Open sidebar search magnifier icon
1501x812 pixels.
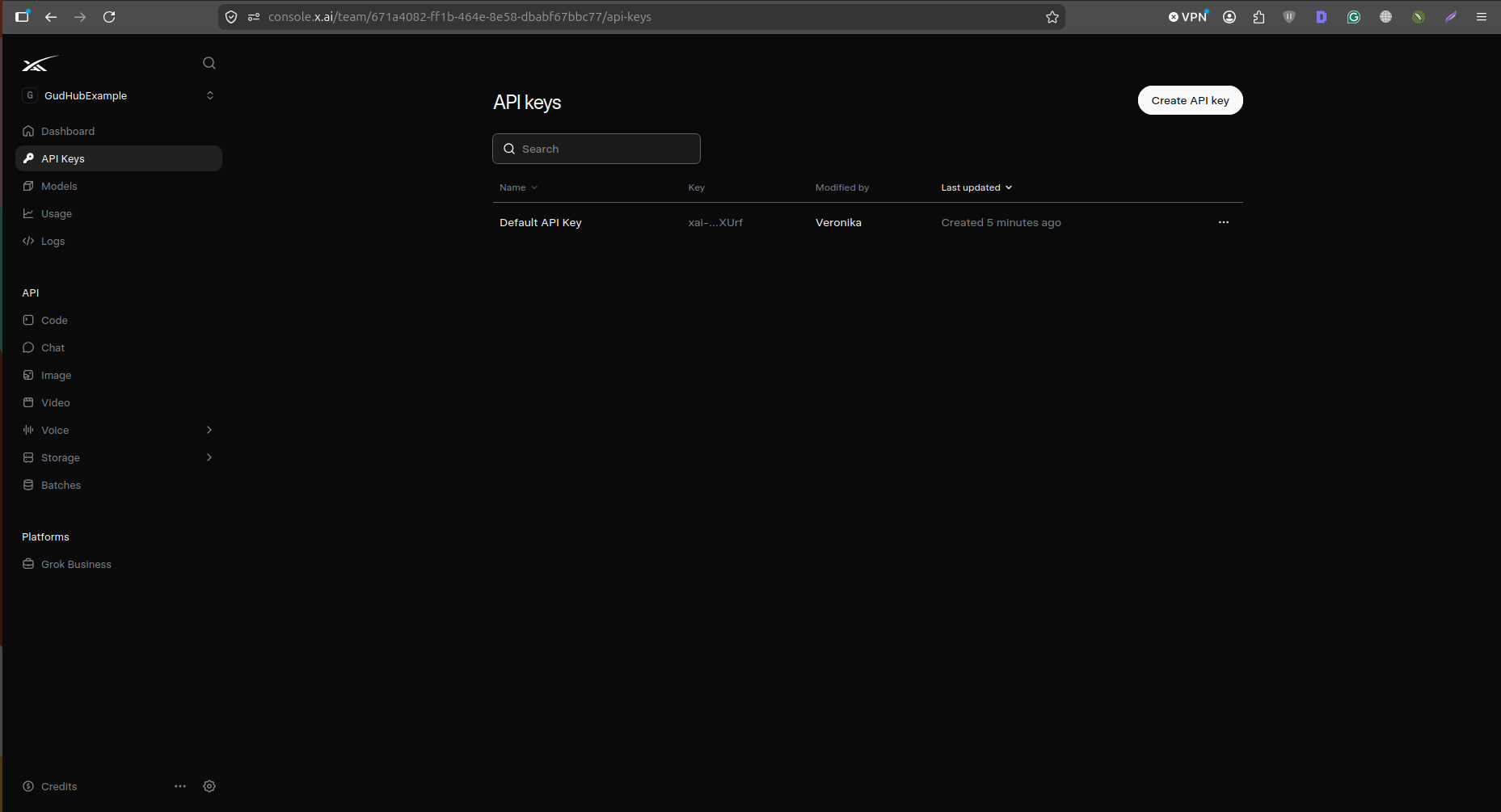[209, 63]
